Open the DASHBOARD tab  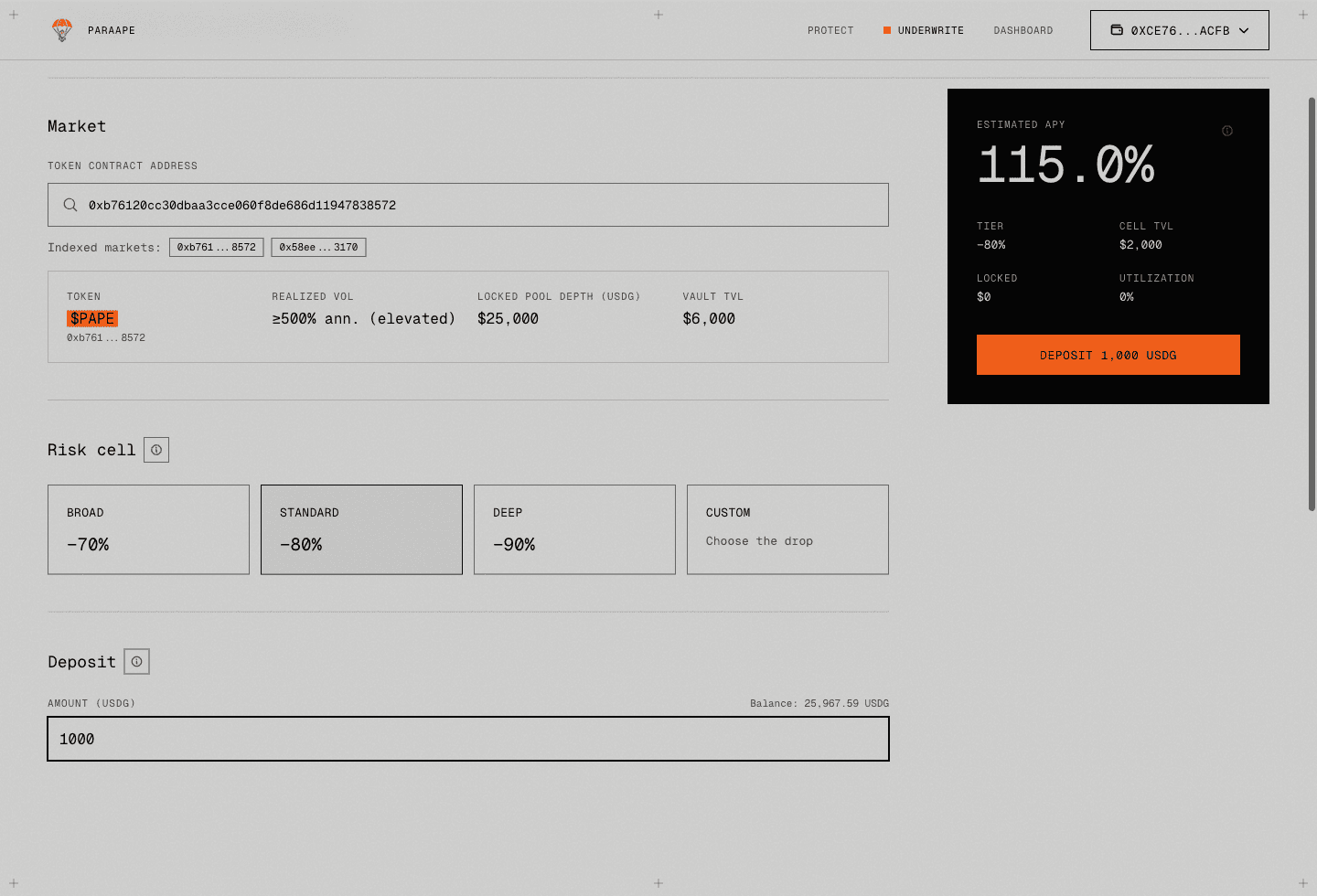coord(1023,30)
